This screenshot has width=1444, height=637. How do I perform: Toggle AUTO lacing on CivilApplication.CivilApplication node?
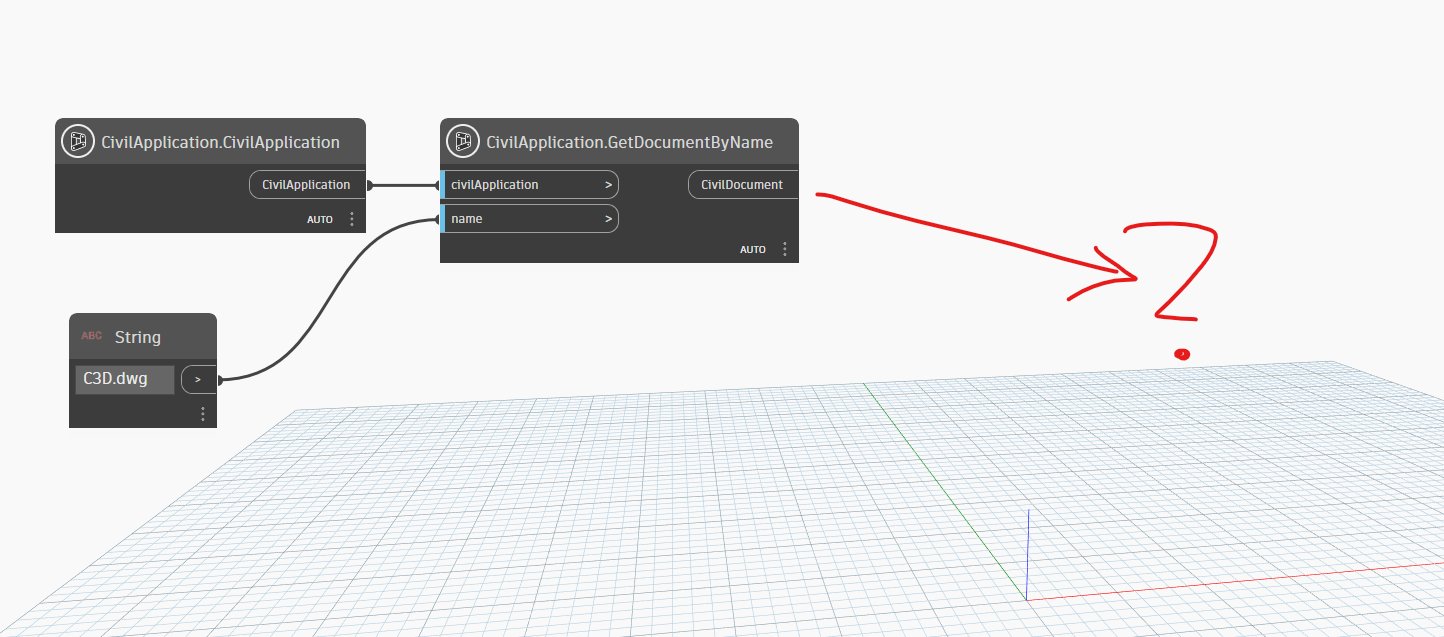pyautogui.click(x=320, y=219)
